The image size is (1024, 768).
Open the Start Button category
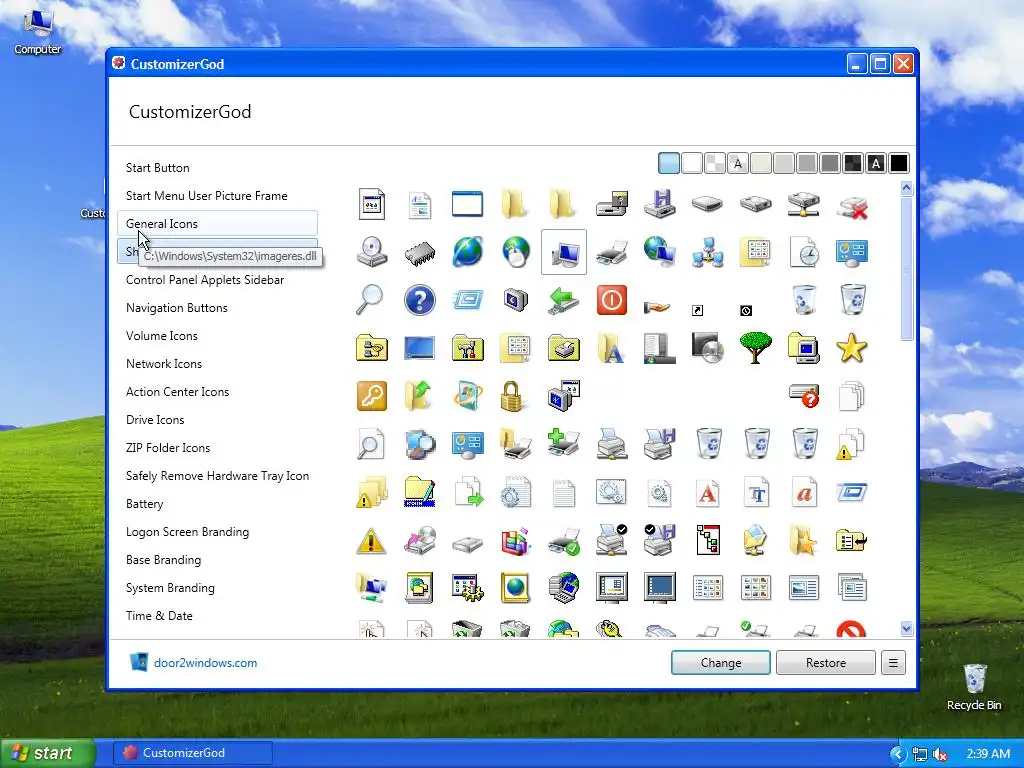coord(157,168)
